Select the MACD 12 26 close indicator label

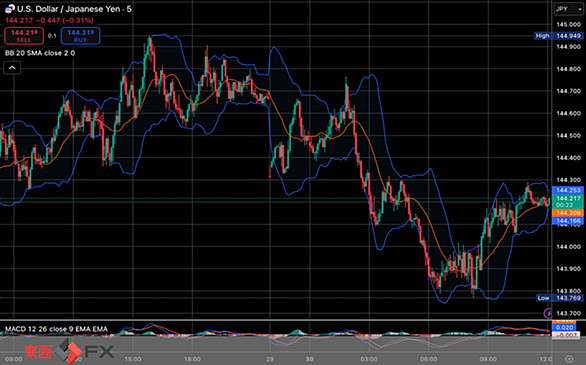coord(56,329)
